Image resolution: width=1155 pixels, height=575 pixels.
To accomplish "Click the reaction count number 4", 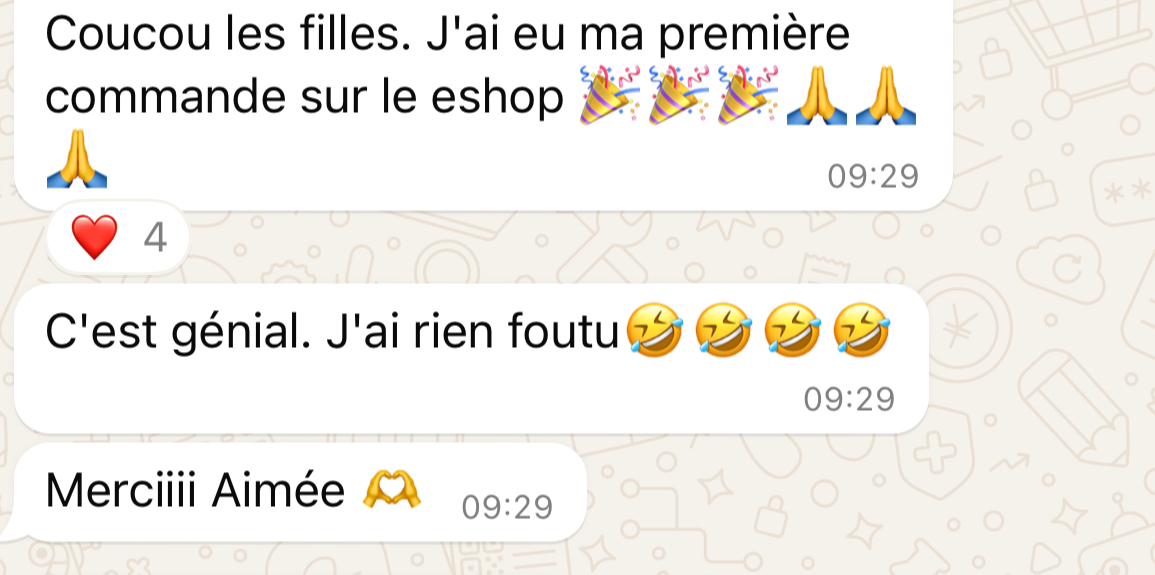I will click(x=155, y=238).
